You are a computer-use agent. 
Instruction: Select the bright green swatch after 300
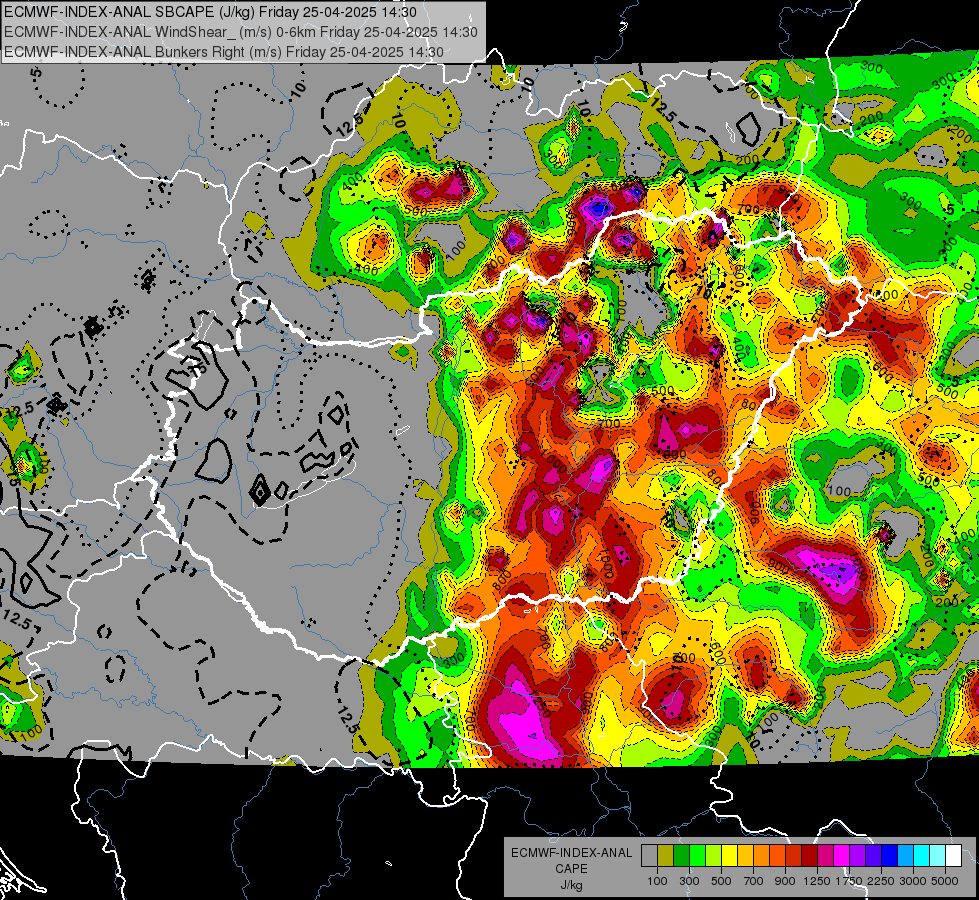click(x=697, y=856)
